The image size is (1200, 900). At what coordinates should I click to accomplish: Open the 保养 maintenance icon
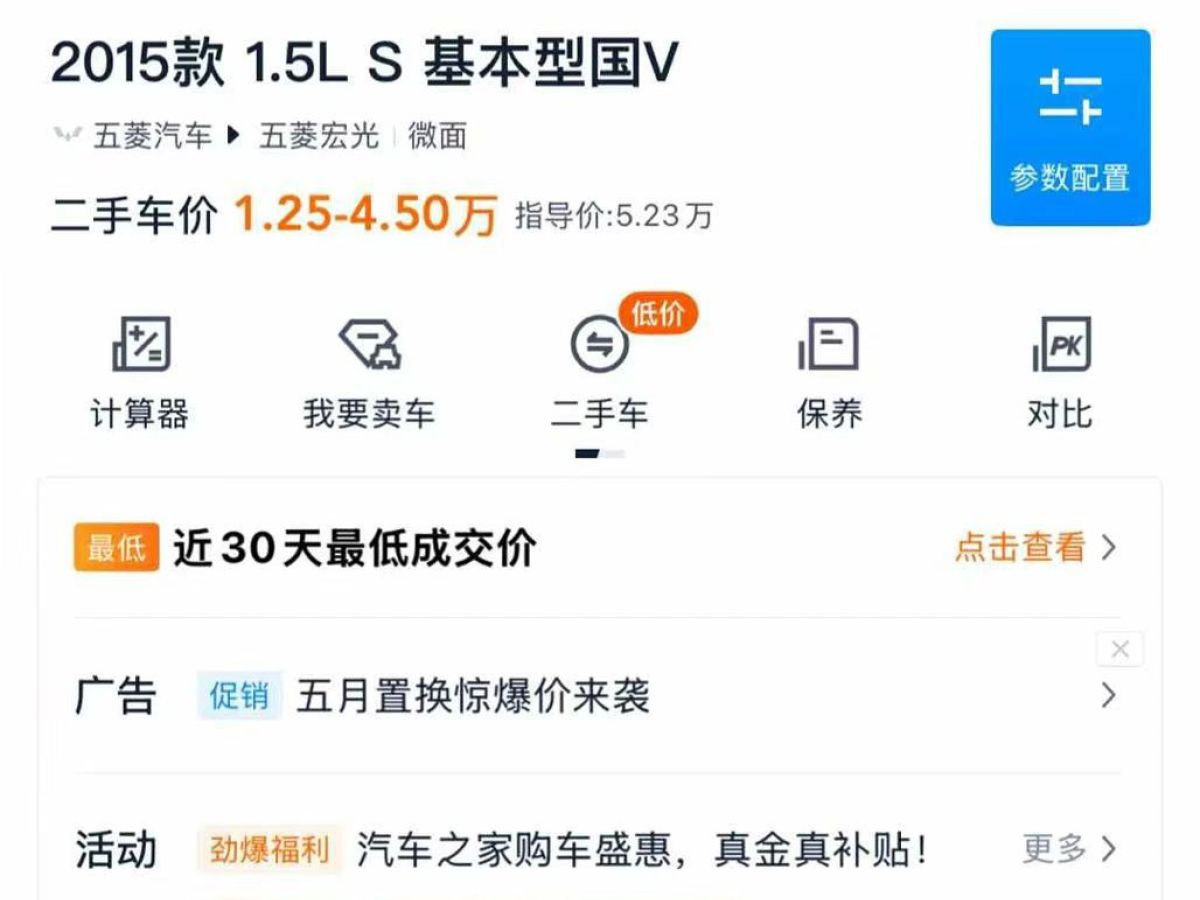pyautogui.click(x=829, y=345)
